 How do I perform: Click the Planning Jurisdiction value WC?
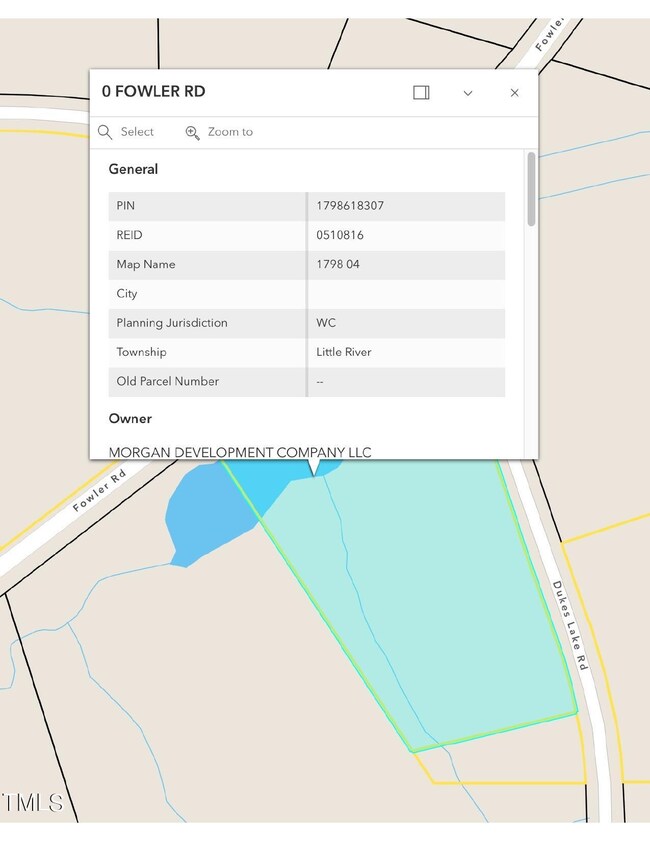tap(326, 323)
